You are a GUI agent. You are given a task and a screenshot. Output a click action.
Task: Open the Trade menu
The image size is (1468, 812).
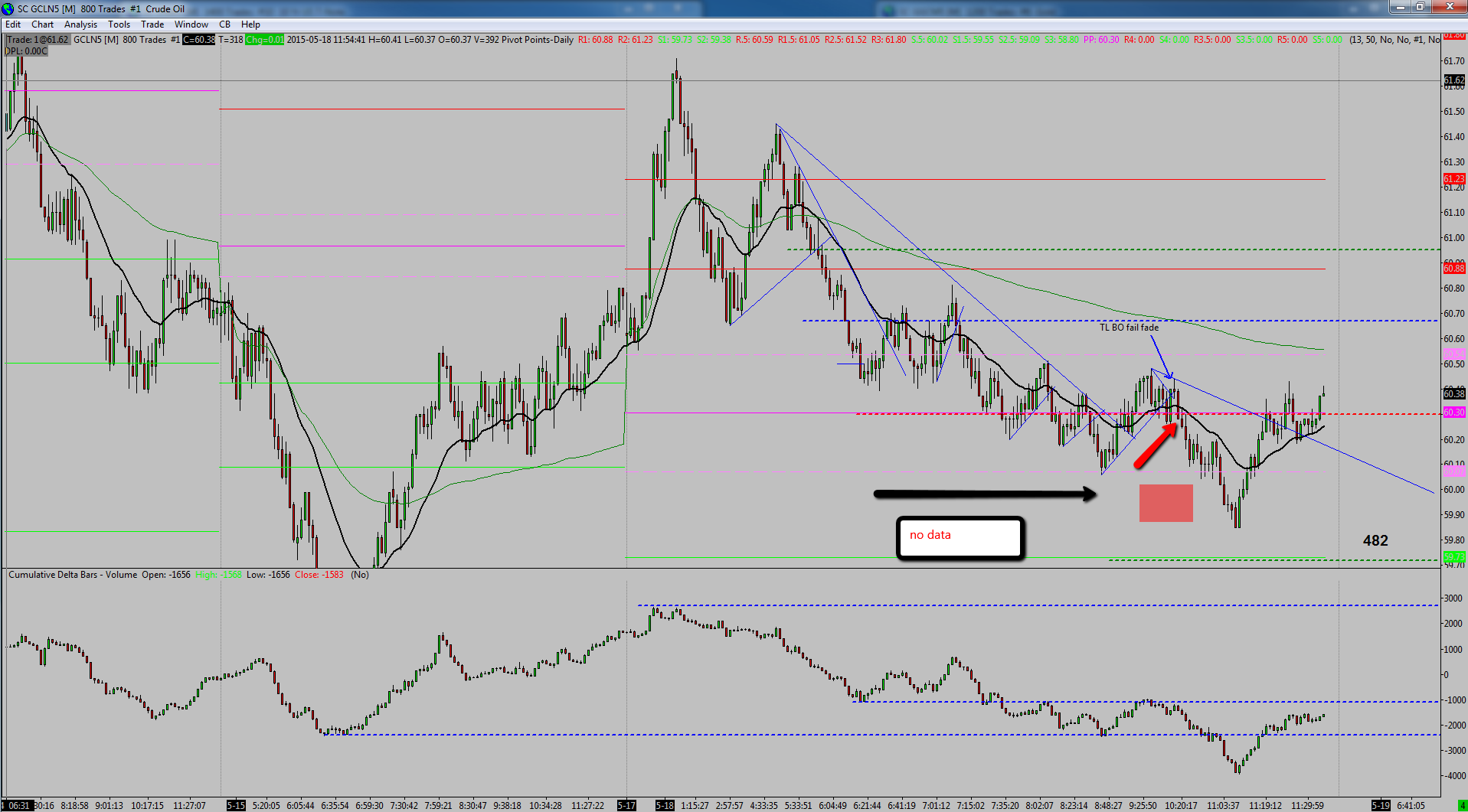(x=152, y=24)
